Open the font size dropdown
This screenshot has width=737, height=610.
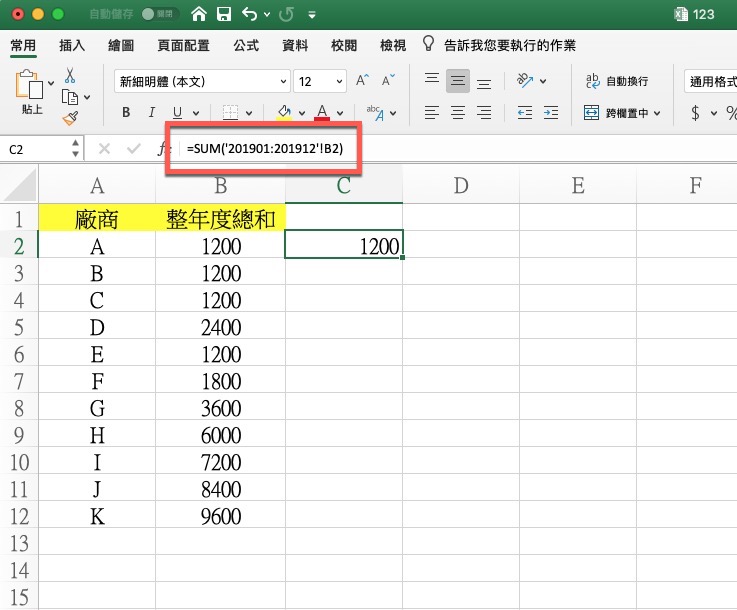[341, 82]
